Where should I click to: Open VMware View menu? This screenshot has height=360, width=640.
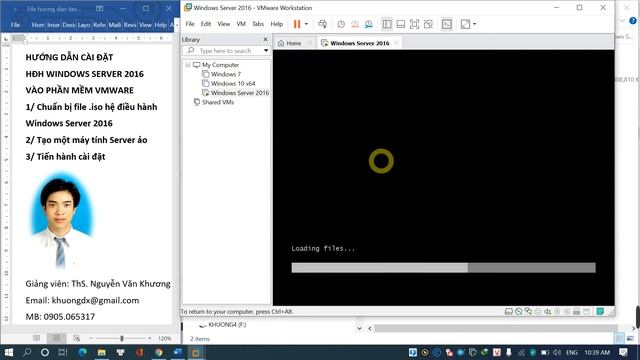tap(223, 24)
